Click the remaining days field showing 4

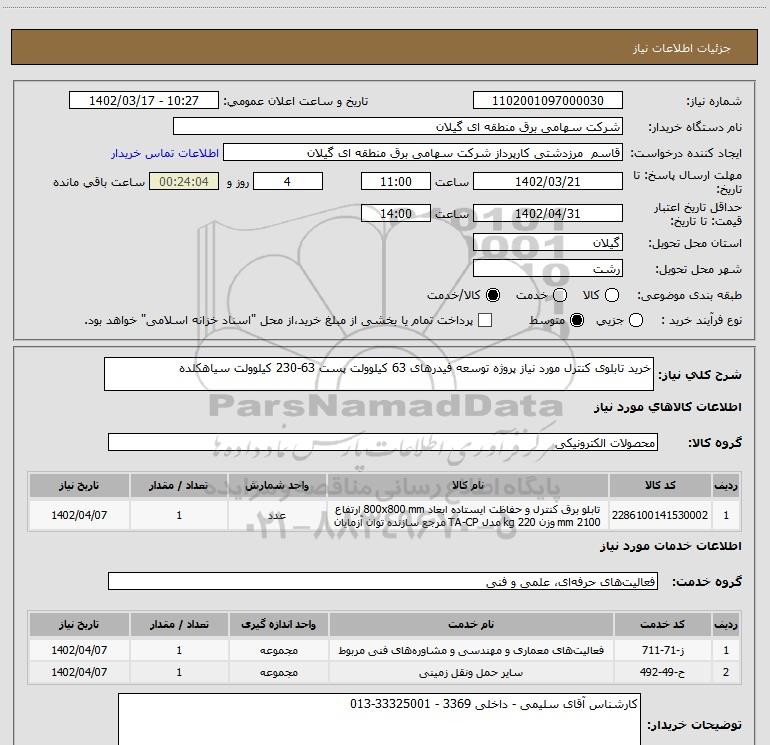tap(287, 181)
